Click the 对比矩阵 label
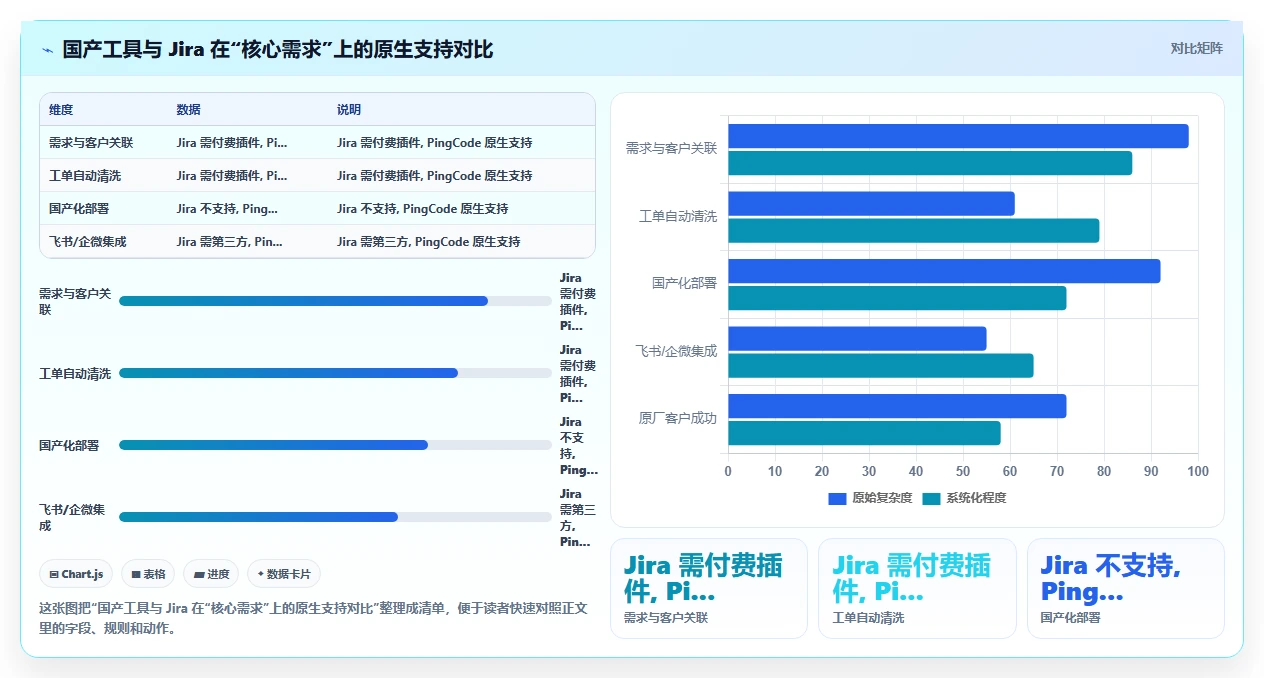Viewport: 1264px width, 678px height. coord(1196,48)
